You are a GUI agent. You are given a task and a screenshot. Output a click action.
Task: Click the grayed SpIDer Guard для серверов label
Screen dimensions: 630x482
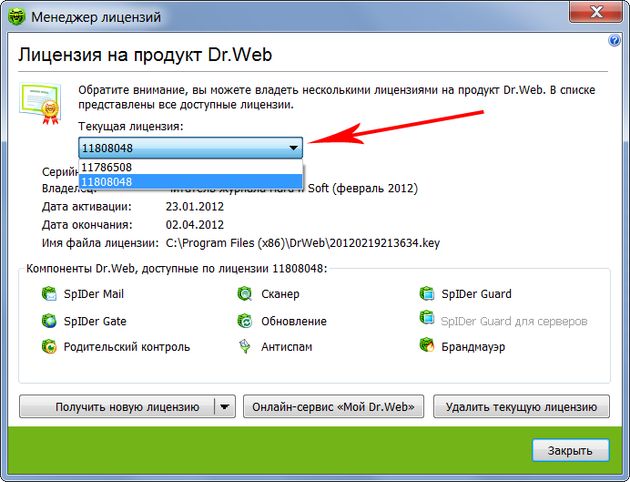point(514,321)
